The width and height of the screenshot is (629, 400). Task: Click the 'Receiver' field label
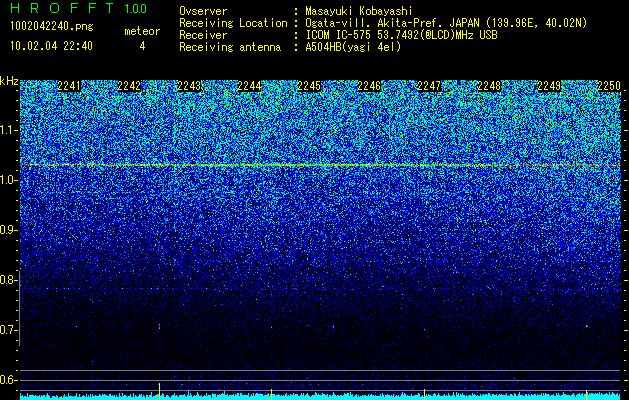203,35
